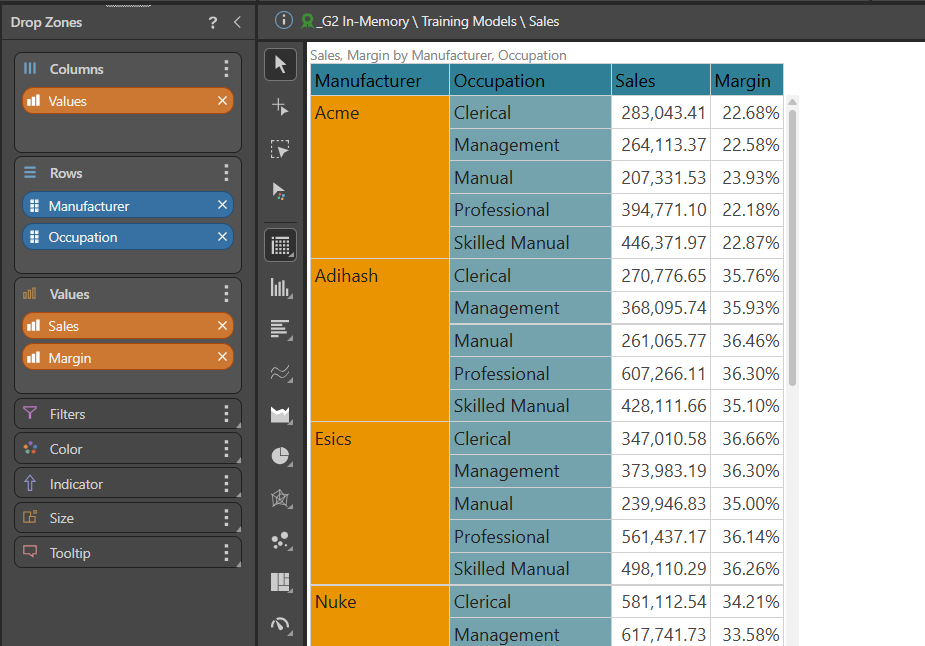The image size is (925, 646).
Task: Collapse the Drop Zones panel
Action: click(x=237, y=22)
